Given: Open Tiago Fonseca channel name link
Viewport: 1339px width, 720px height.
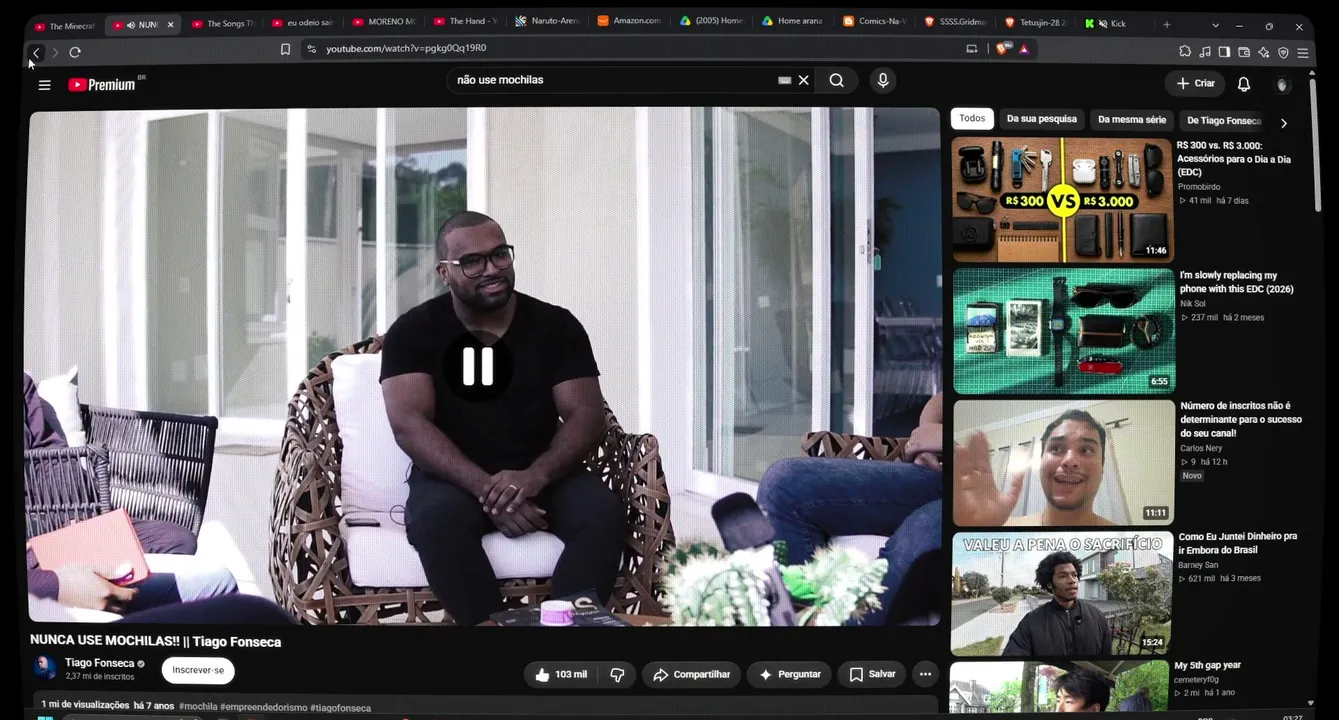Looking at the screenshot, I should 99,663.
